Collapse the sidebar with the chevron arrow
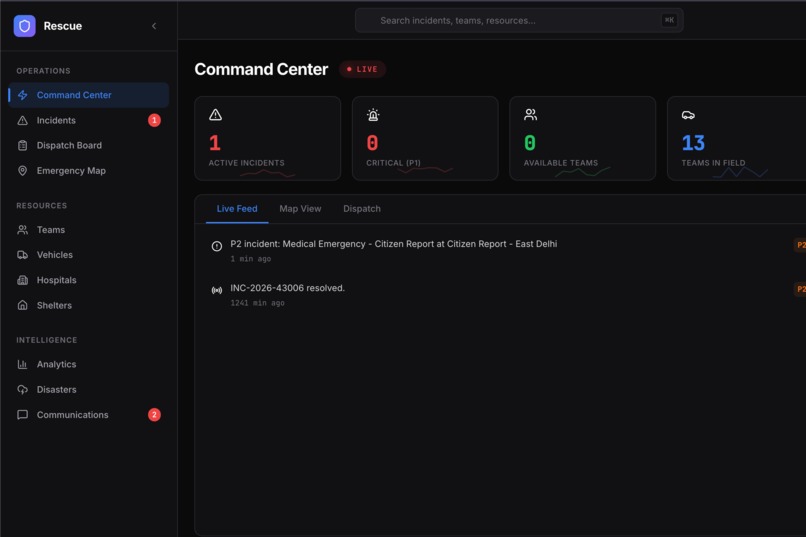806x537 pixels. [x=154, y=26]
